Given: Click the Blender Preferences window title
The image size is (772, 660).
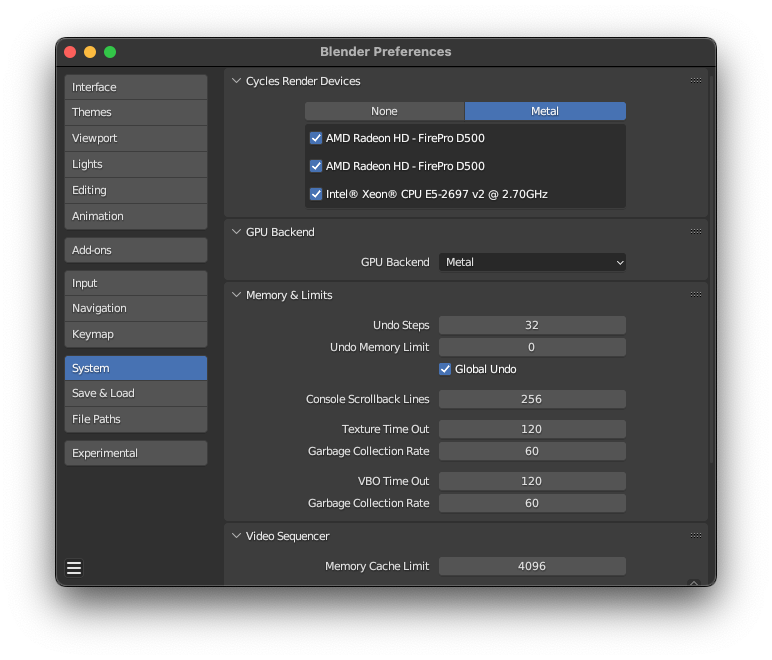Looking at the screenshot, I should click(386, 52).
